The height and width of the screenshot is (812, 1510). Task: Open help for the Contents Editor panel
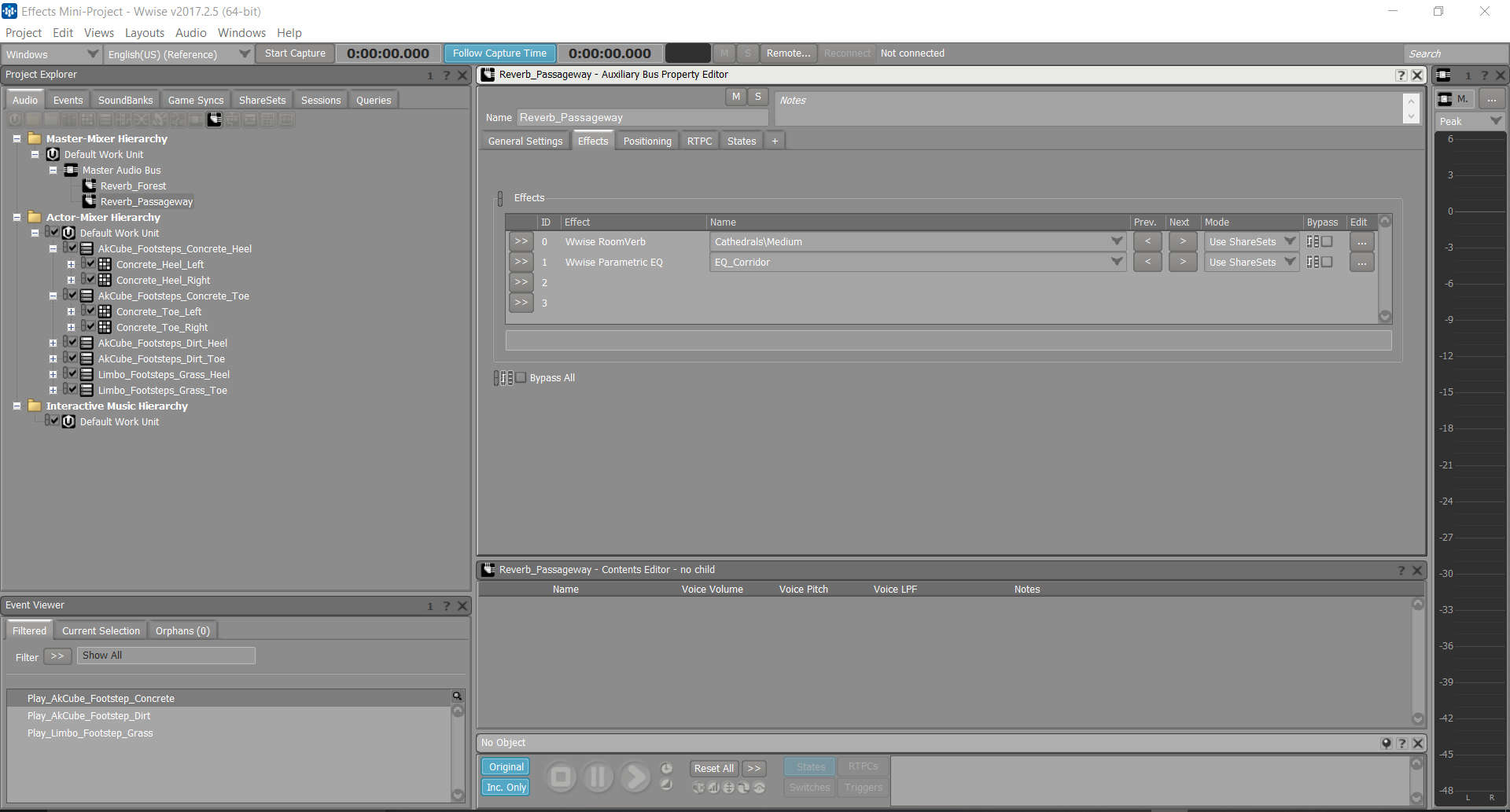pos(1401,570)
